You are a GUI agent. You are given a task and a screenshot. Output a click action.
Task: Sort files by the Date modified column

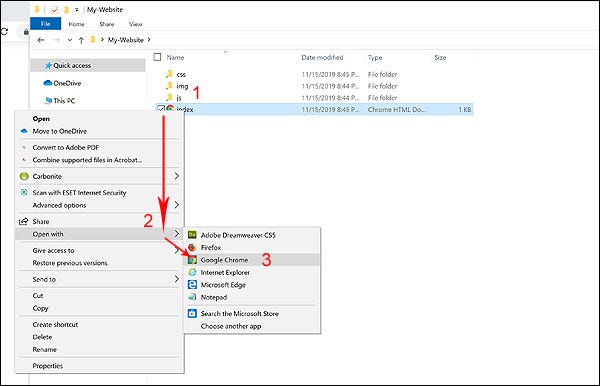(322, 57)
